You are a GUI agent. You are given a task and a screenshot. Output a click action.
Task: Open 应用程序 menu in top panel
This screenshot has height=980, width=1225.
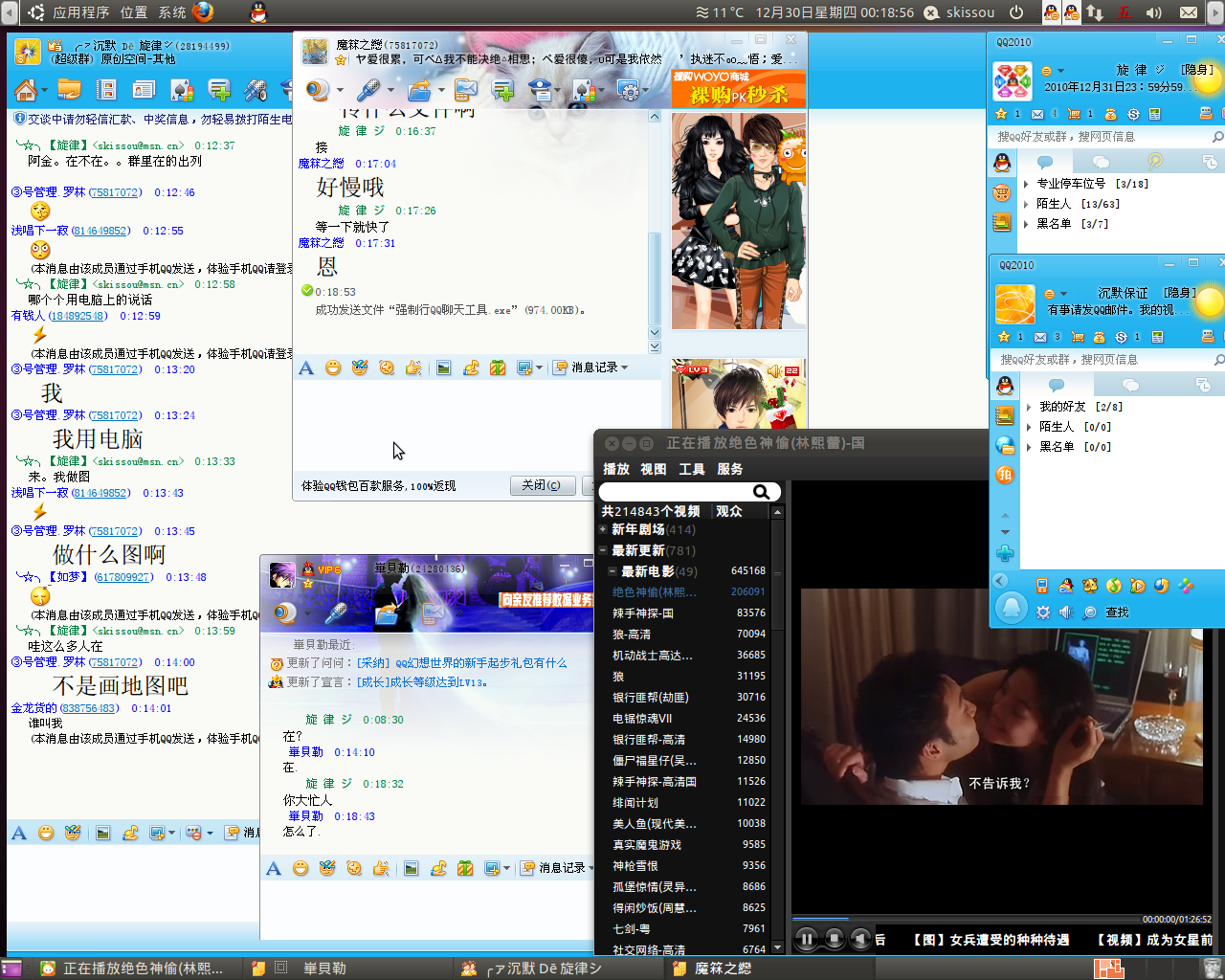[x=81, y=12]
